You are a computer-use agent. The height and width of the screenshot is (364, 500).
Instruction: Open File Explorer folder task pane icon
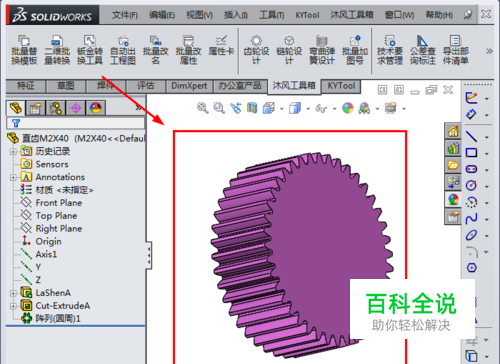(453, 165)
